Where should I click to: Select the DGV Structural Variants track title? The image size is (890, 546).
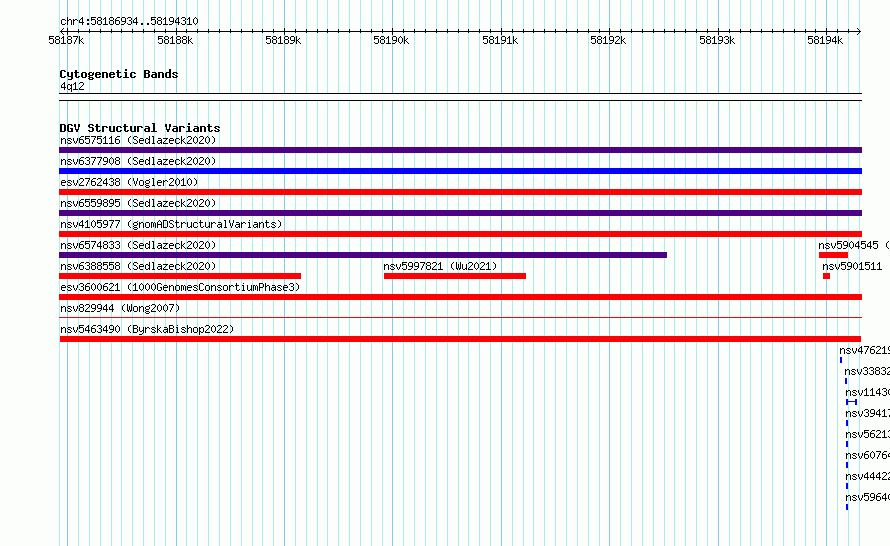click(140, 128)
